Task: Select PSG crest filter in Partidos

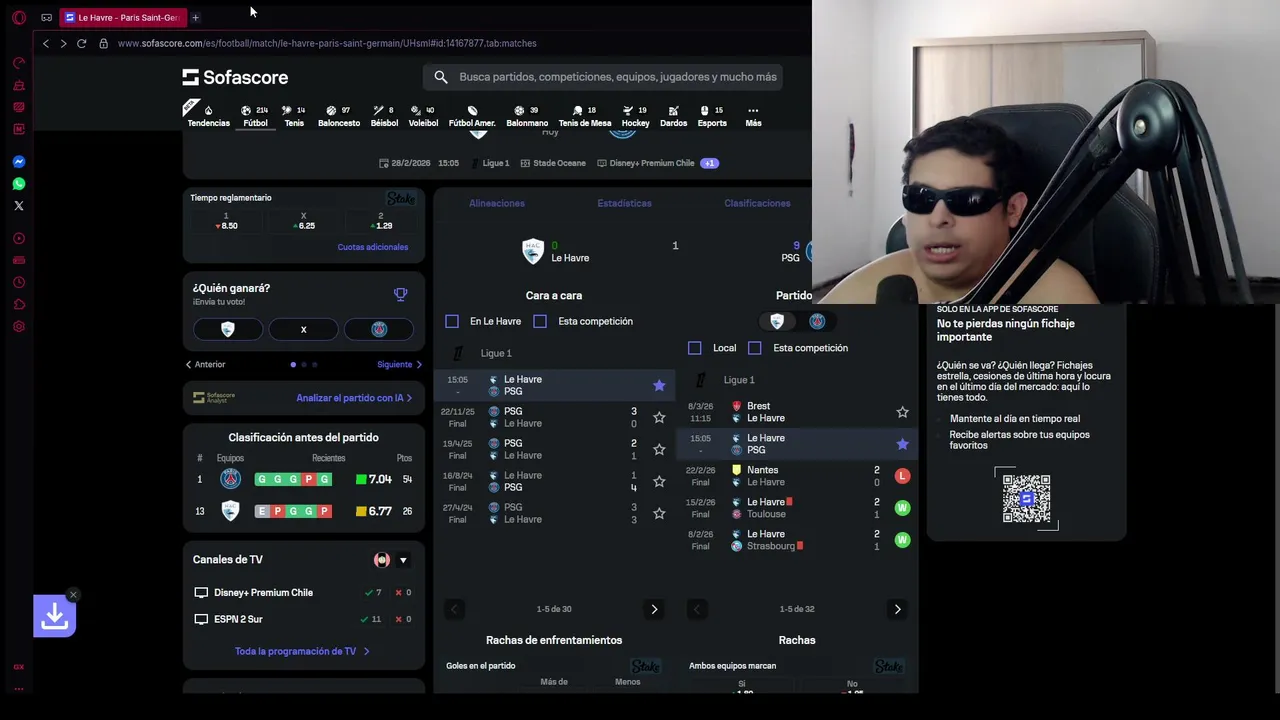Action: click(x=817, y=321)
